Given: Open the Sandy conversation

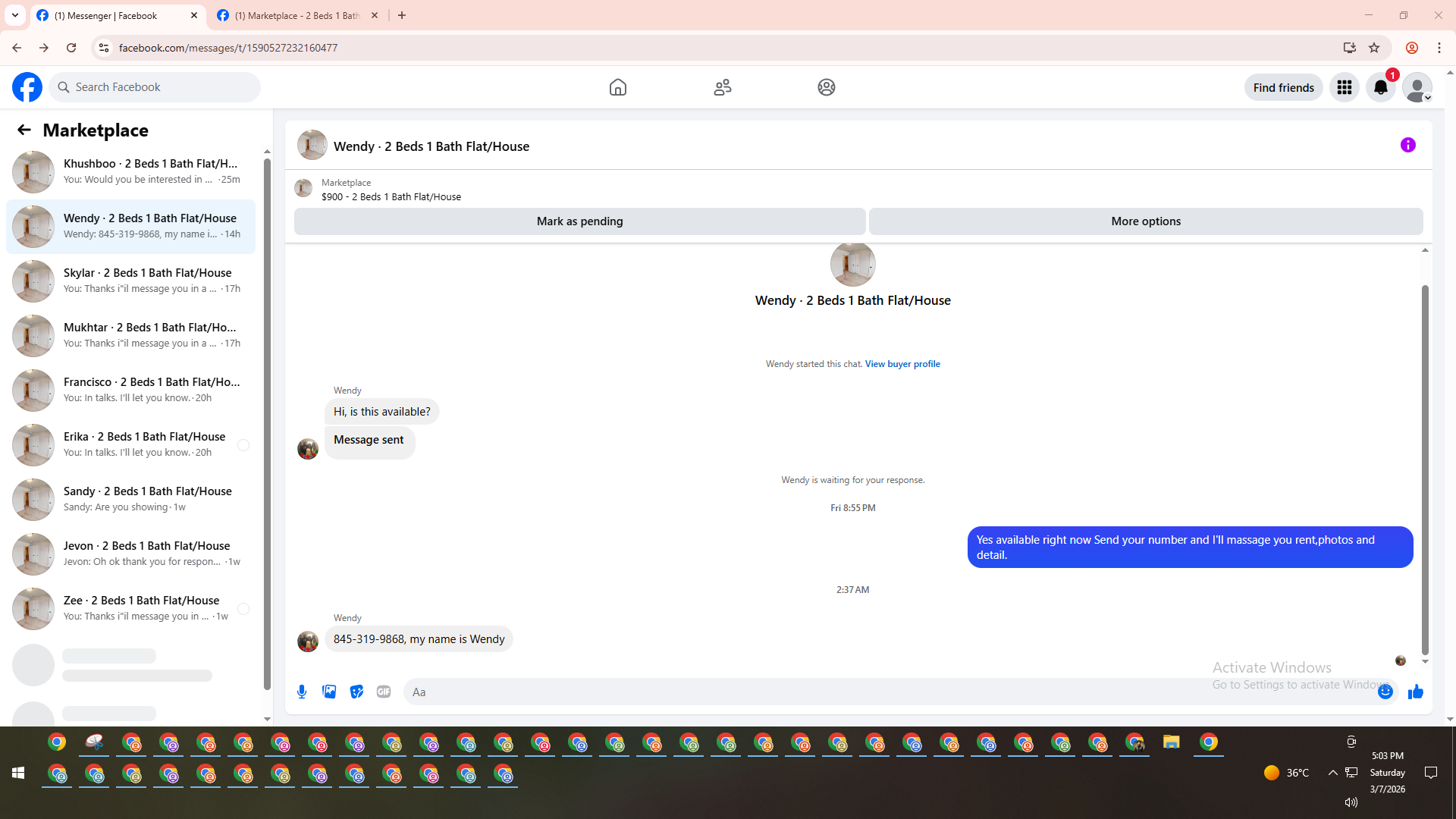Looking at the screenshot, I should 130,499.
